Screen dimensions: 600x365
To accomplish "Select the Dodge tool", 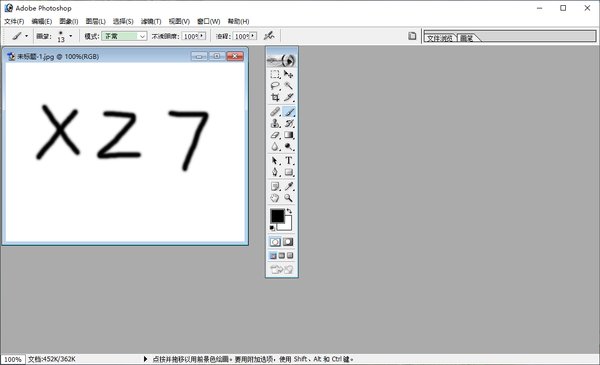I will (289, 146).
